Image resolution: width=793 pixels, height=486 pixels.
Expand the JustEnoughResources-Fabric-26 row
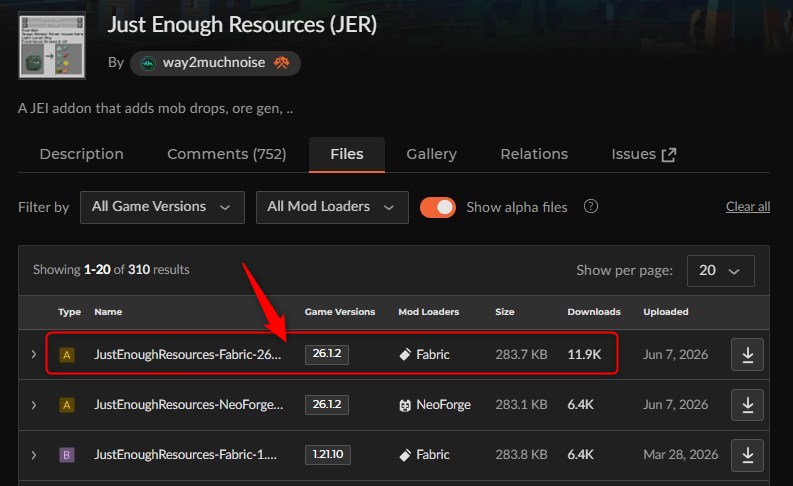33,354
